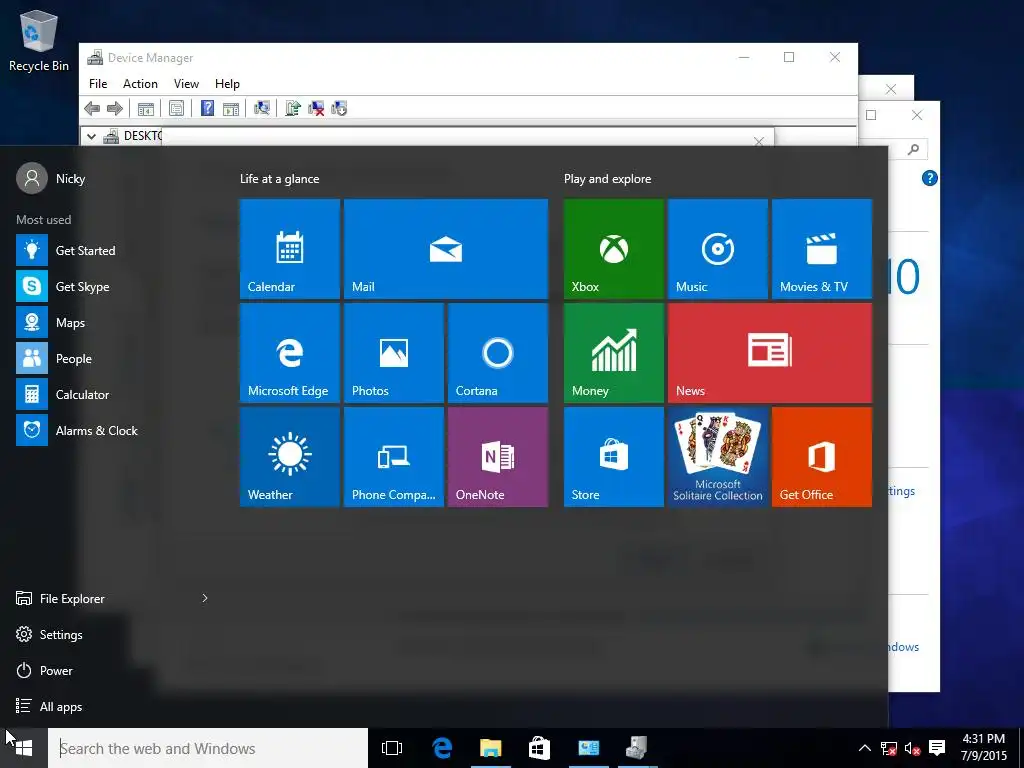Image resolution: width=1024 pixels, height=768 pixels.
Task: Open Device Manager View menu
Action: pyautogui.click(x=186, y=84)
